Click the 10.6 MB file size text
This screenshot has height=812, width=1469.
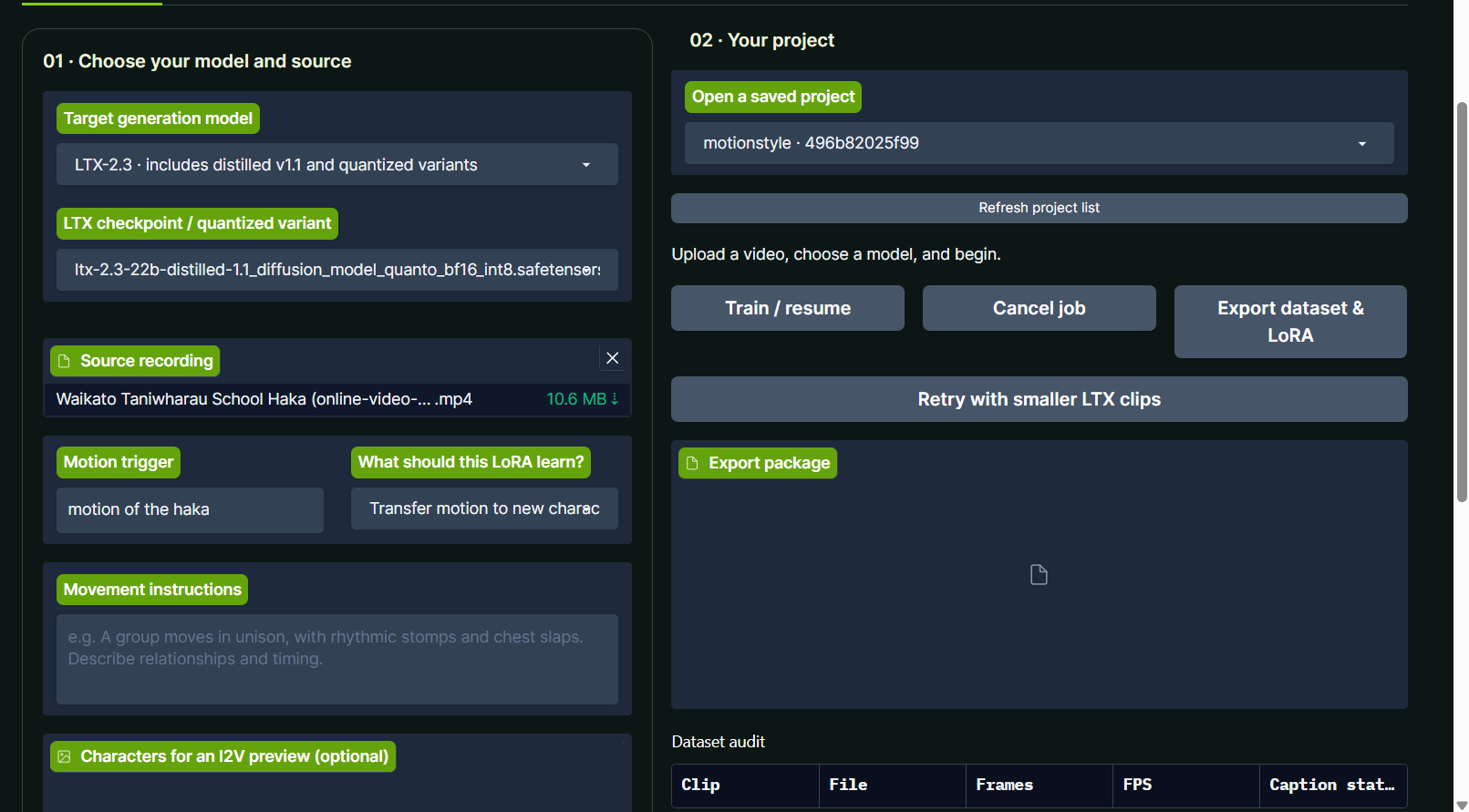click(576, 399)
